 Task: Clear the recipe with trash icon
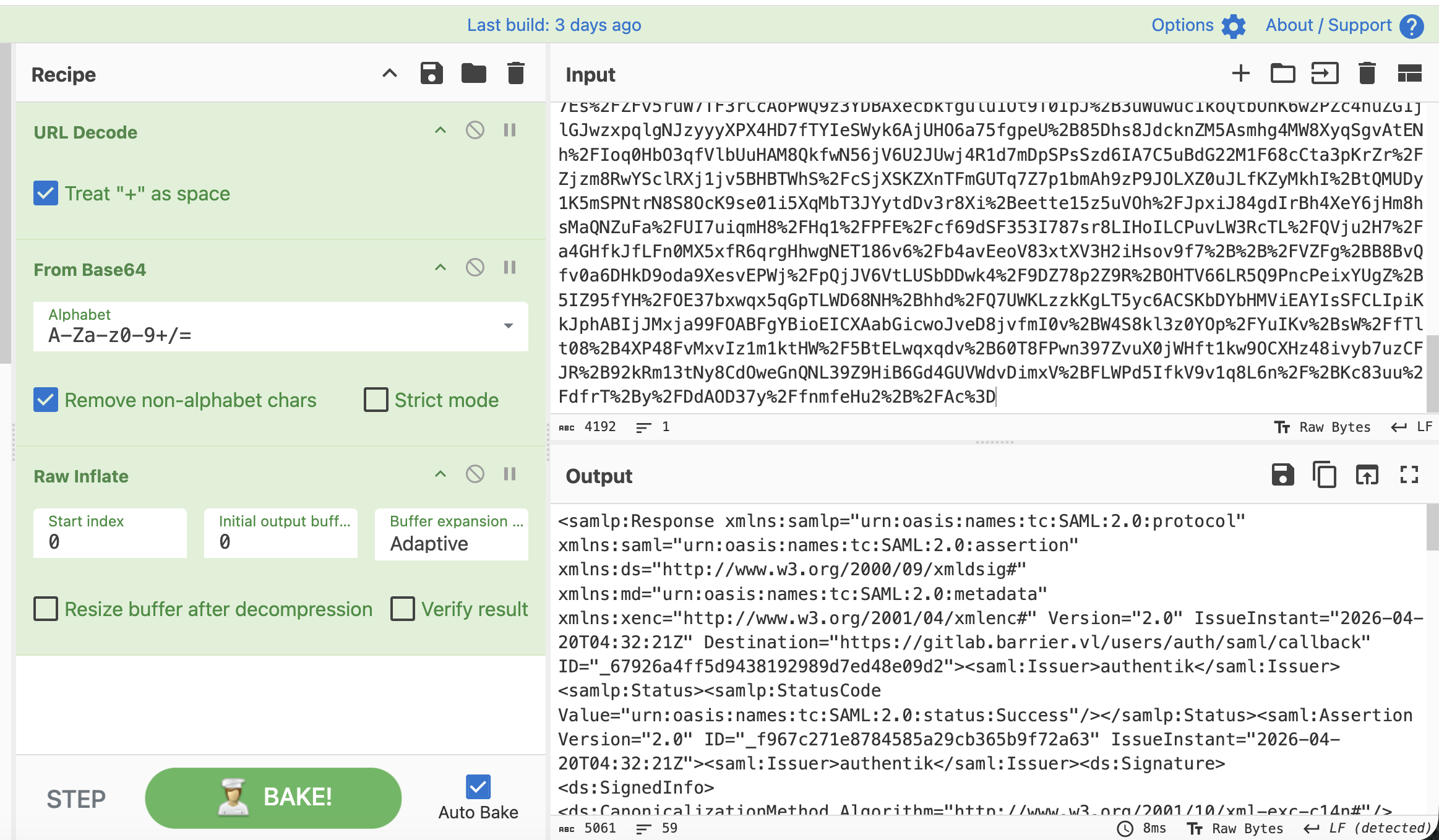pos(515,74)
